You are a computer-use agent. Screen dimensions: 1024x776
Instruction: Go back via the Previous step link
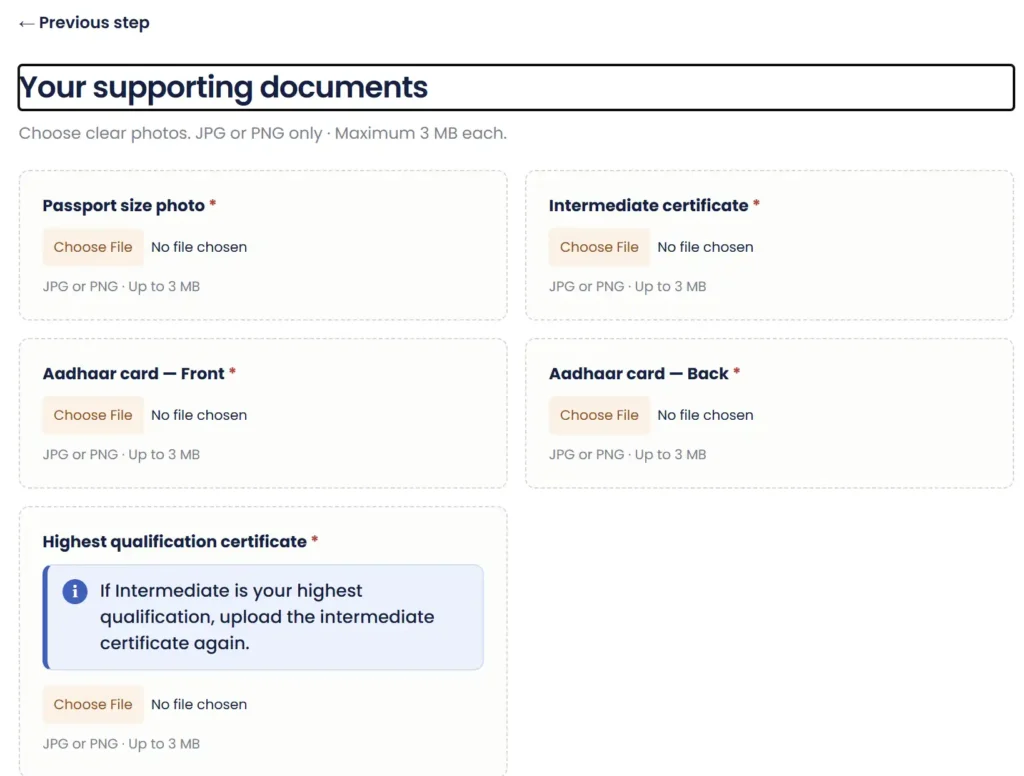click(84, 23)
